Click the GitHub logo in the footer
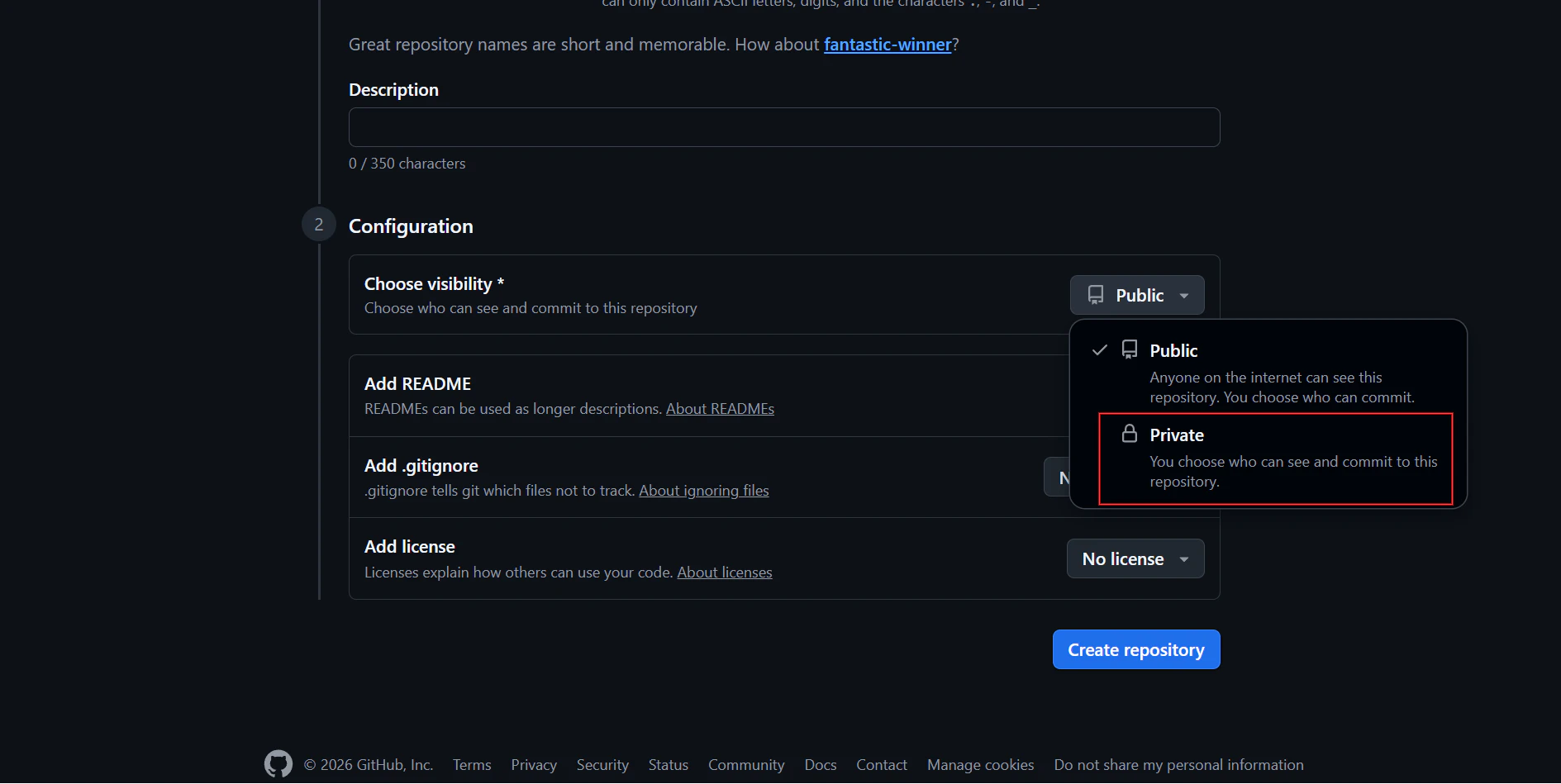This screenshot has height=784, width=1561. 278,764
